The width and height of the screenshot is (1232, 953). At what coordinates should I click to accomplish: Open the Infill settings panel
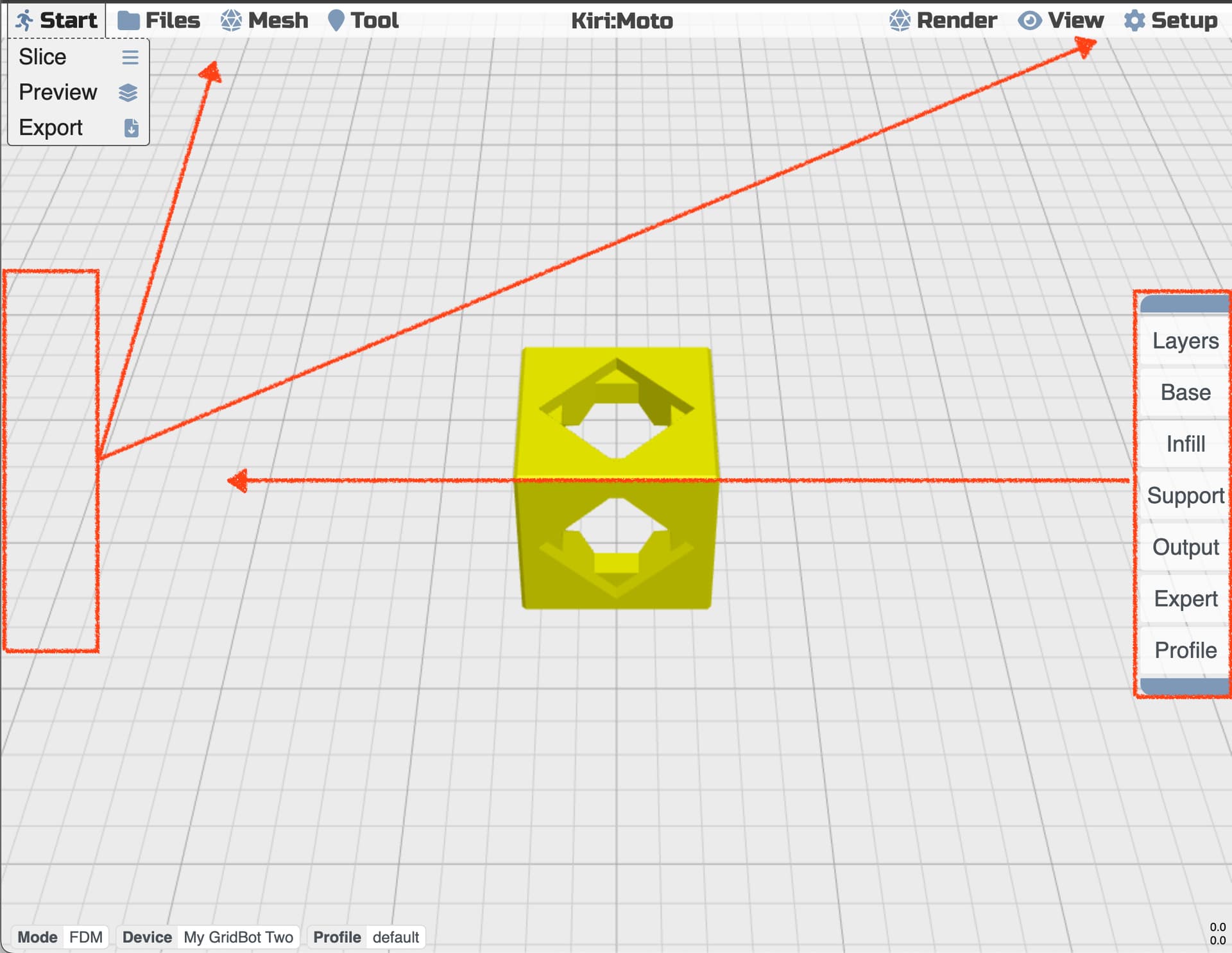pos(1185,444)
